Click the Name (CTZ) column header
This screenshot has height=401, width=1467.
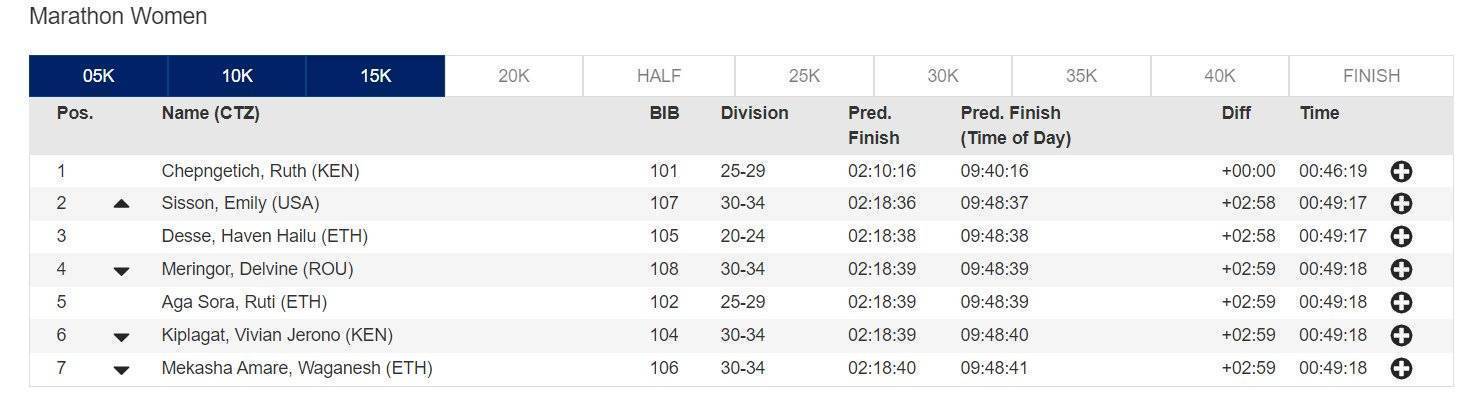[x=210, y=113]
